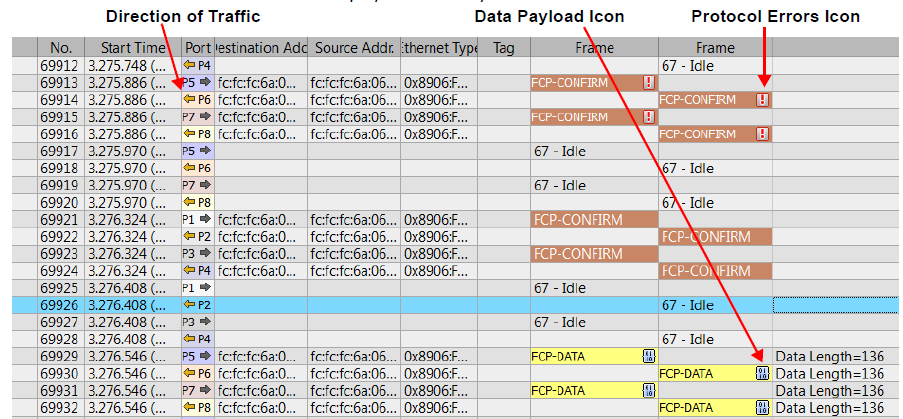Open data payload icon in row 69930

click(763, 374)
